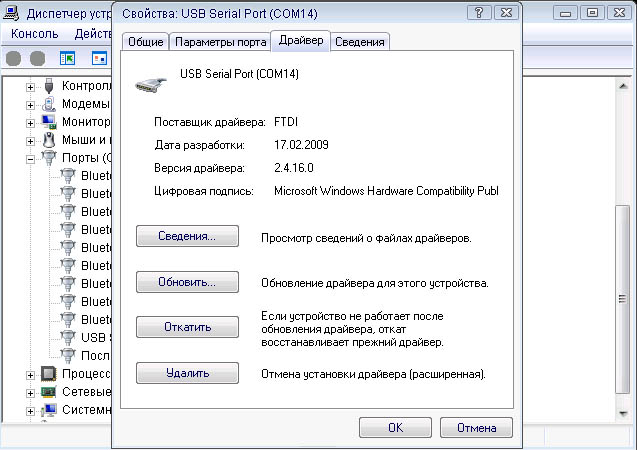Click the Системные devices computer icon

coord(50,410)
